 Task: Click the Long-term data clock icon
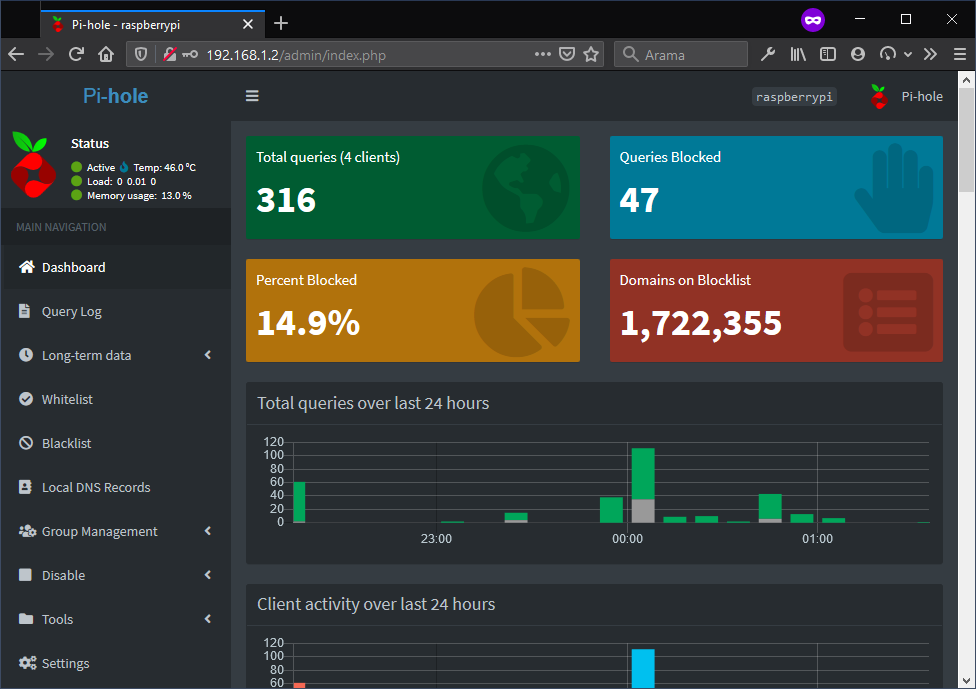(x=26, y=355)
